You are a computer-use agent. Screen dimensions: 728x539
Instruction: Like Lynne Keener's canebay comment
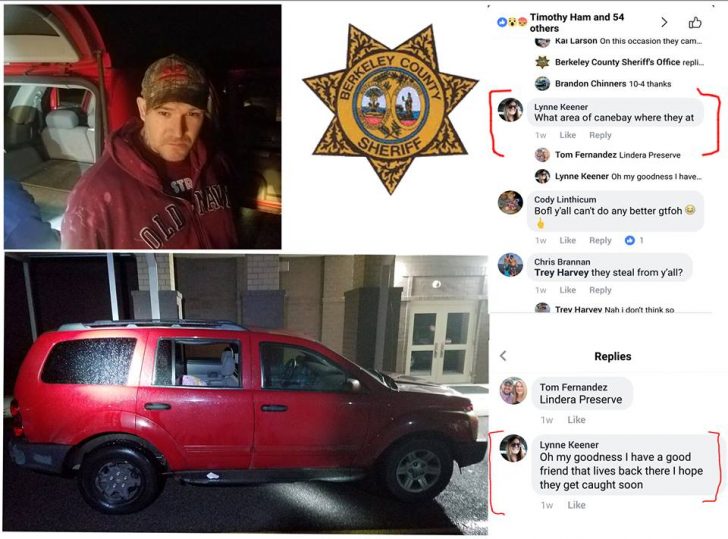[567, 135]
